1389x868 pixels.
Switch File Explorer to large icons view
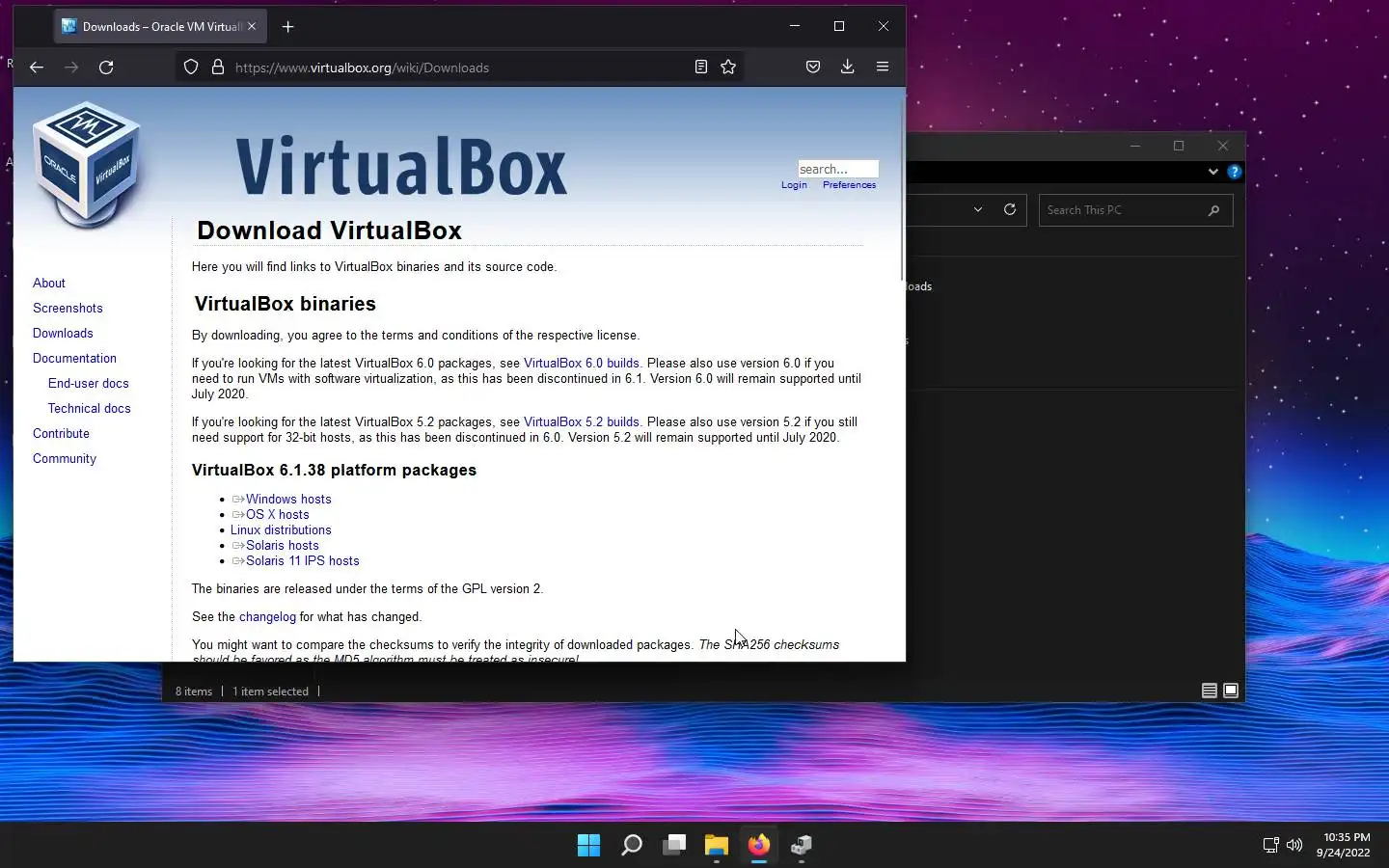(1231, 691)
